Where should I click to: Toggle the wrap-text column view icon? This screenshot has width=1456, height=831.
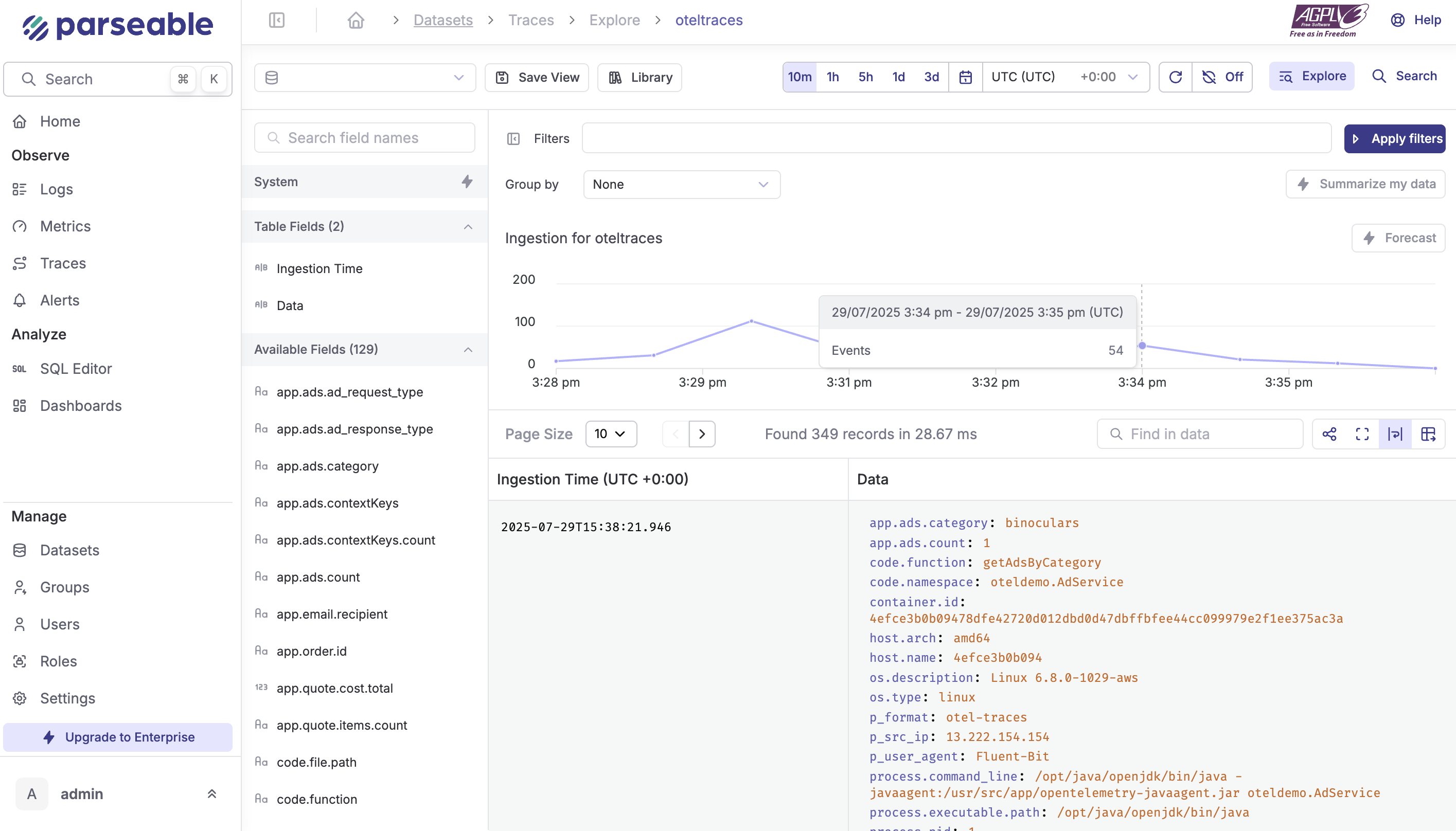tap(1395, 435)
